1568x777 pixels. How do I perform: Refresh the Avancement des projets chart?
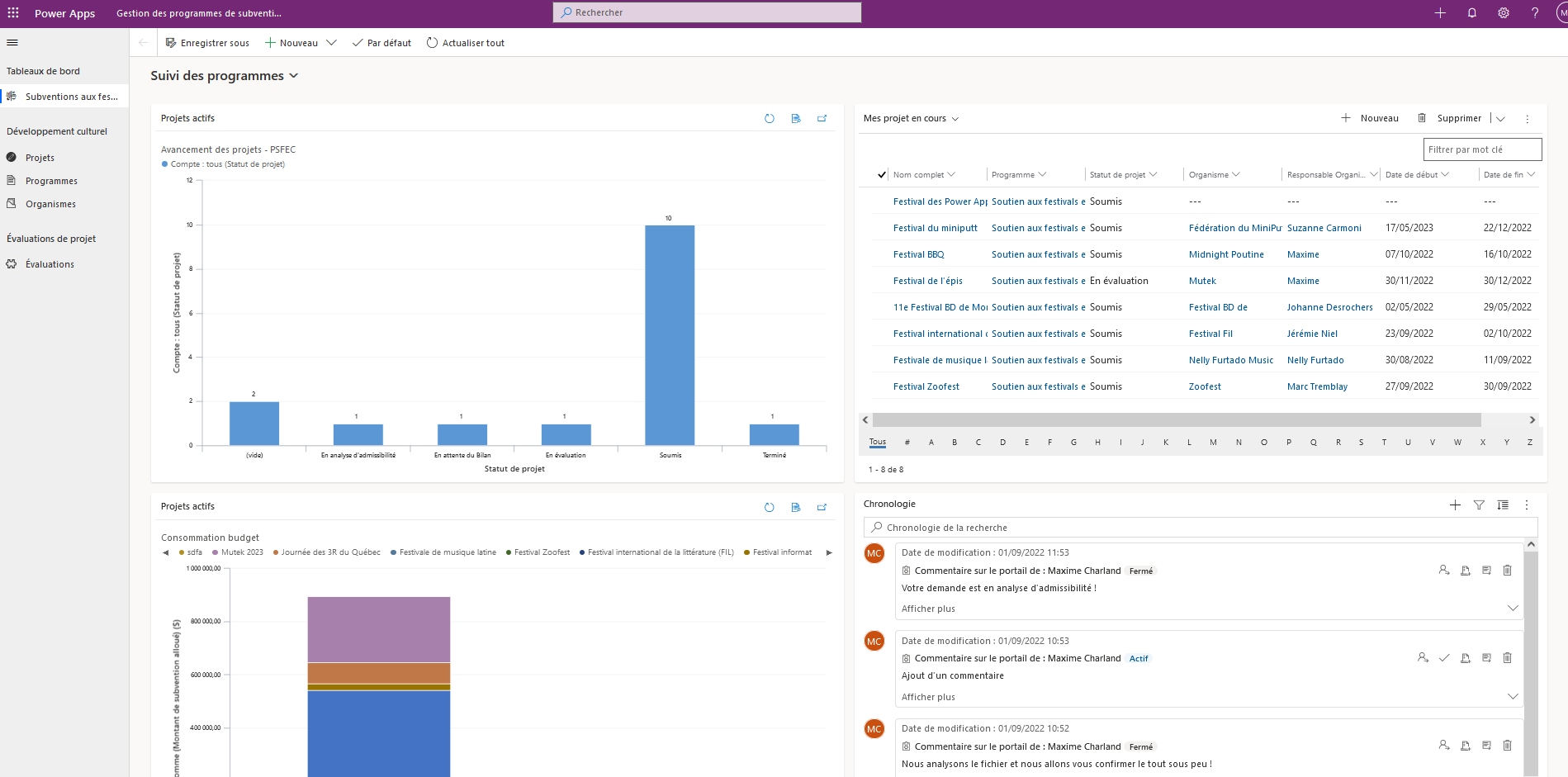770,118
